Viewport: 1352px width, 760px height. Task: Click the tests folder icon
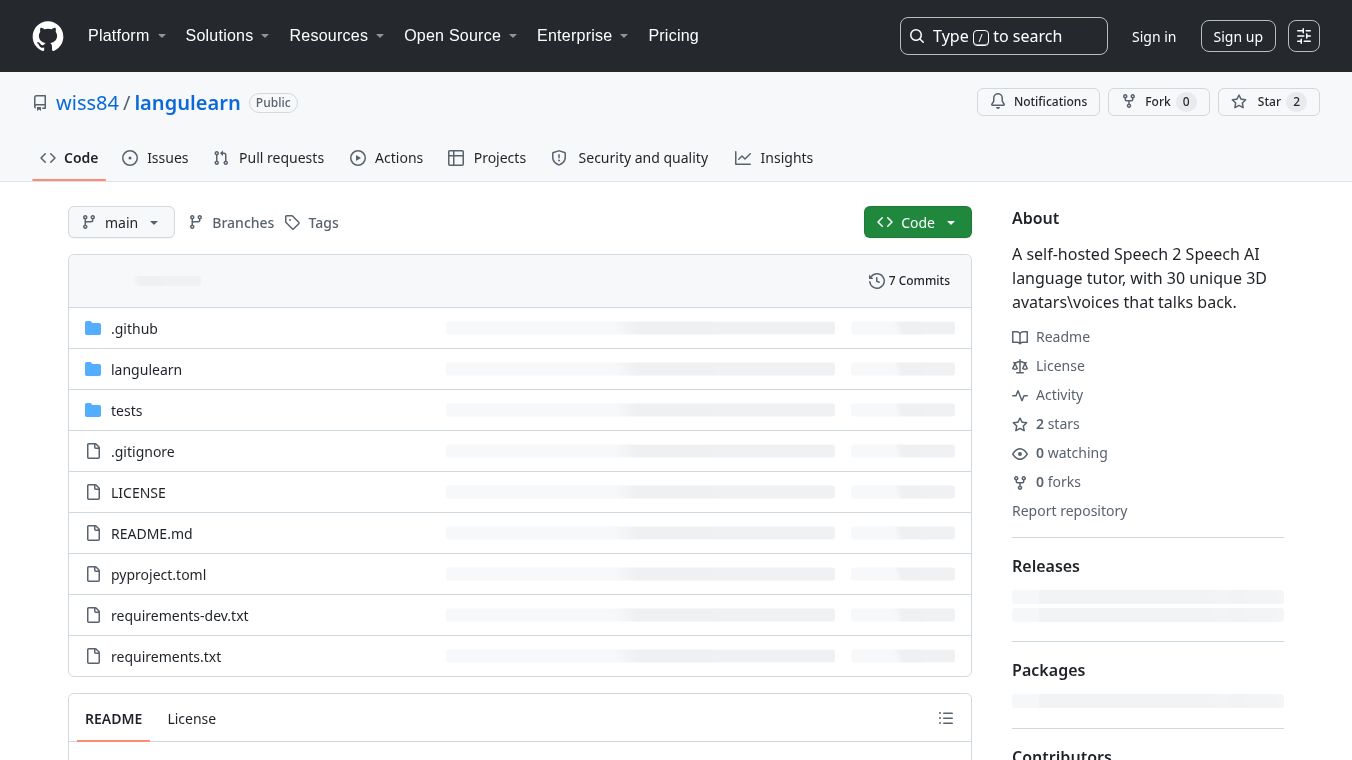[93, 410]
